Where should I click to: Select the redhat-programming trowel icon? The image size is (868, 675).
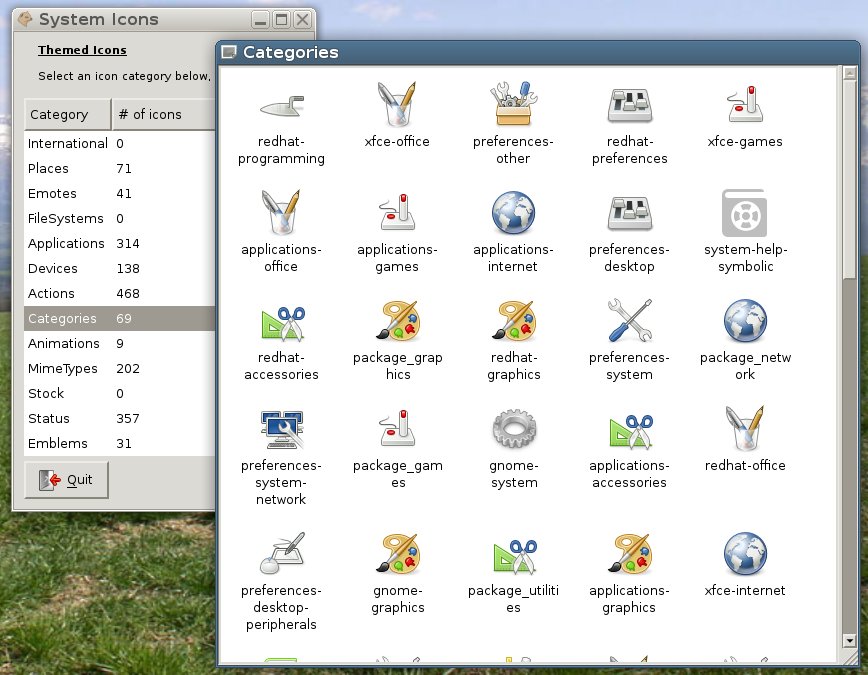(281, 104)
